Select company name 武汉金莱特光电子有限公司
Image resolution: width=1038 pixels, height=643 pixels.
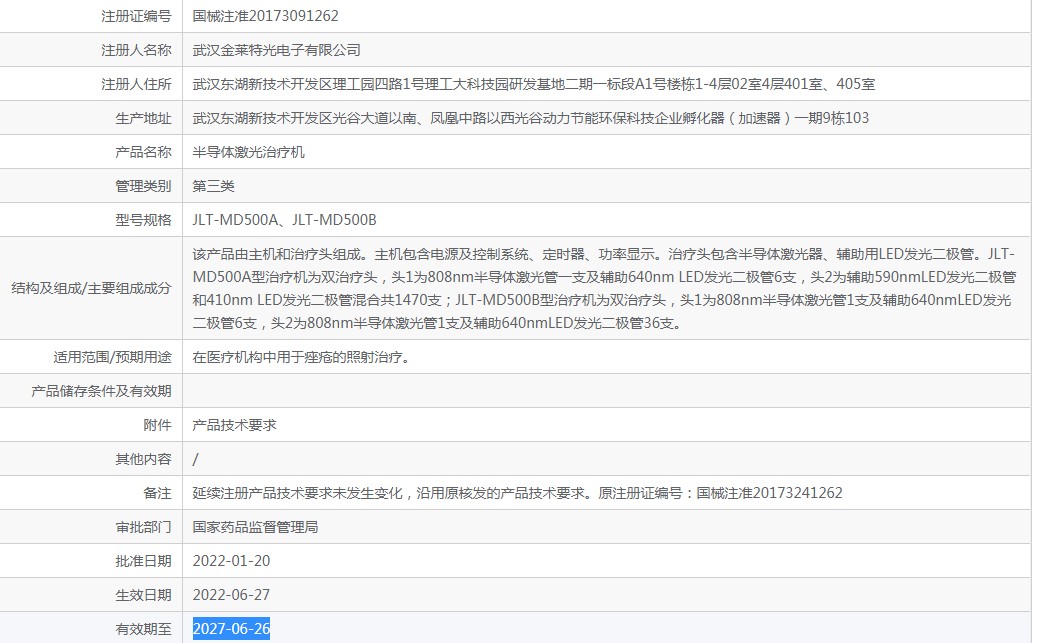point(277,50)
